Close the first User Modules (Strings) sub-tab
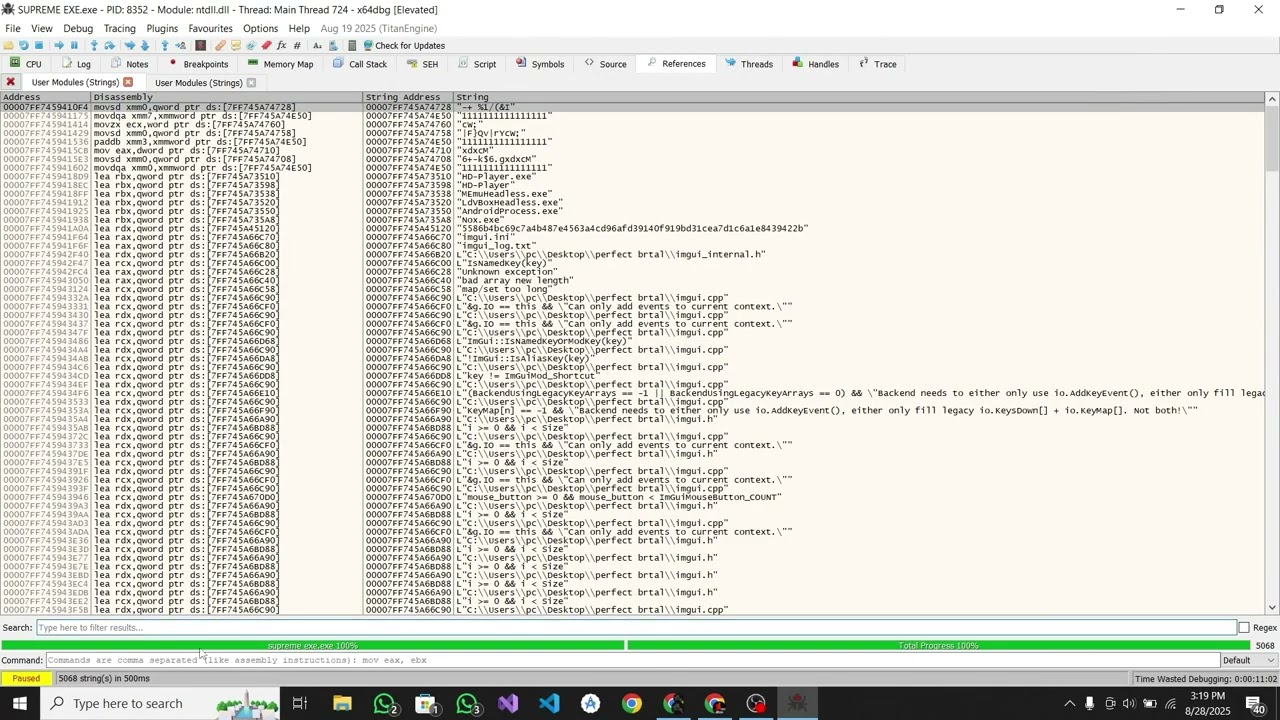The image size is (1280, 720). pos(128,82)
